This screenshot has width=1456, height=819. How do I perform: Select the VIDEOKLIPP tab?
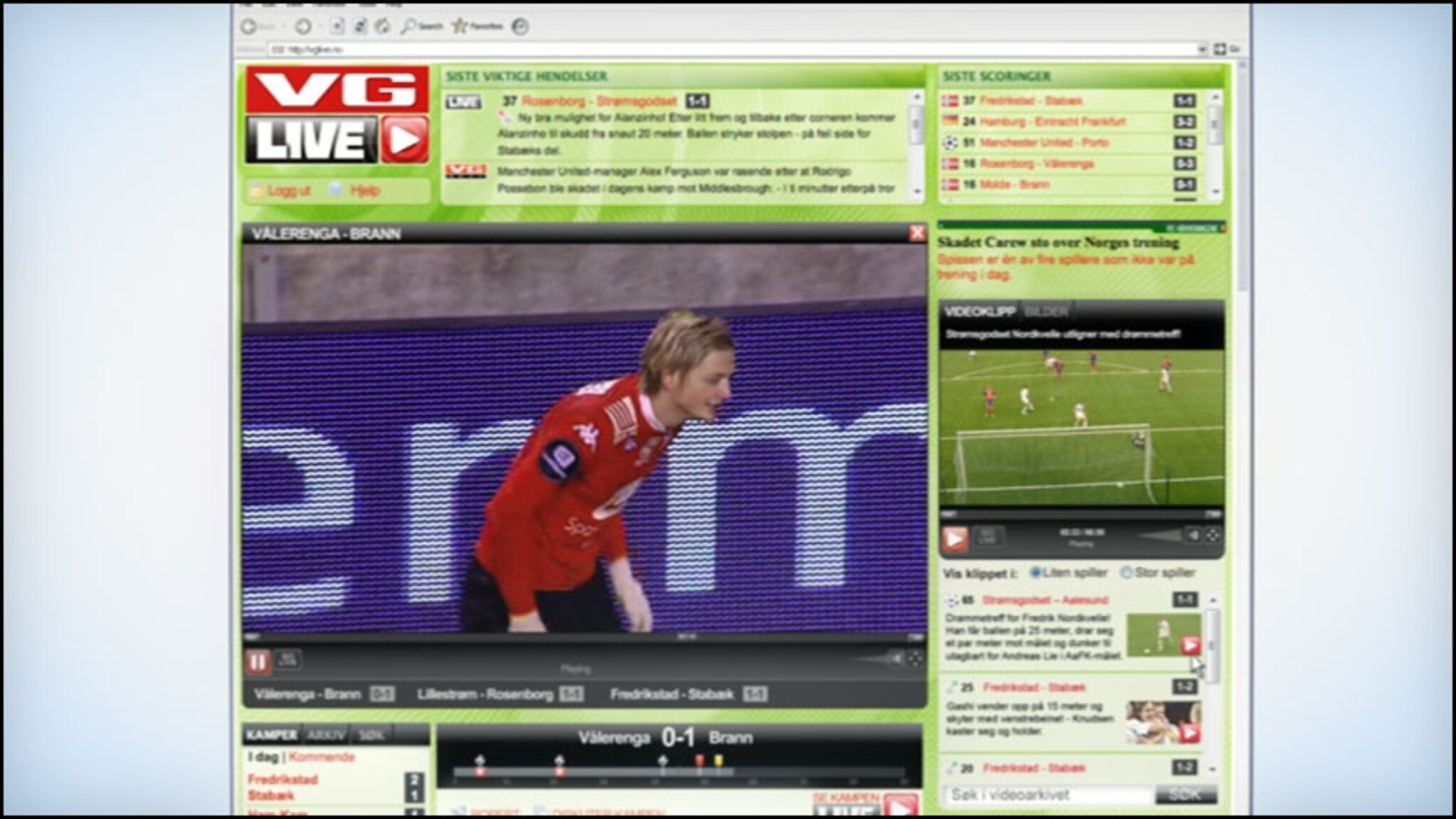pos(980,311)
